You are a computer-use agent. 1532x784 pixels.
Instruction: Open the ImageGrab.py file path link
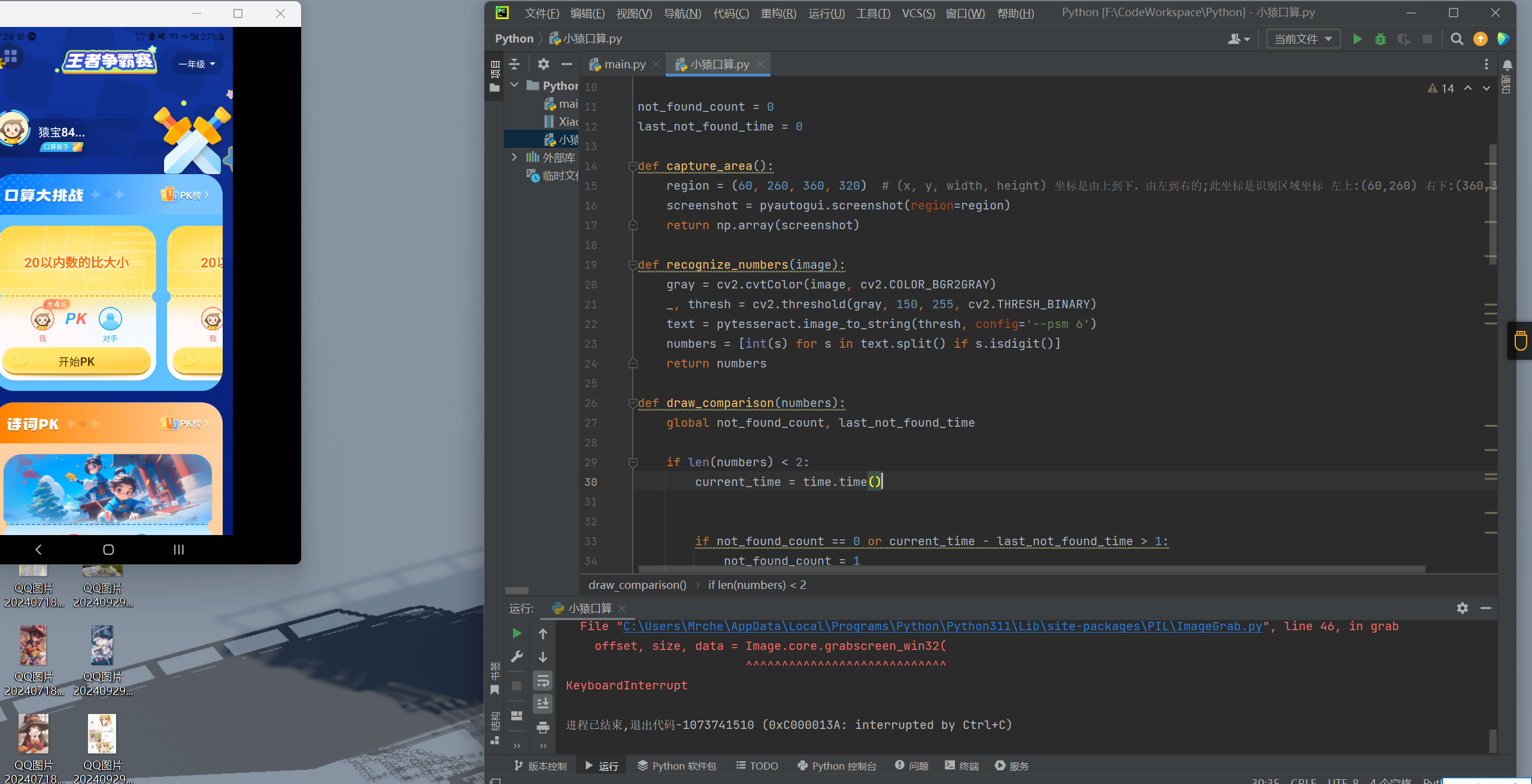click(942, 626)
